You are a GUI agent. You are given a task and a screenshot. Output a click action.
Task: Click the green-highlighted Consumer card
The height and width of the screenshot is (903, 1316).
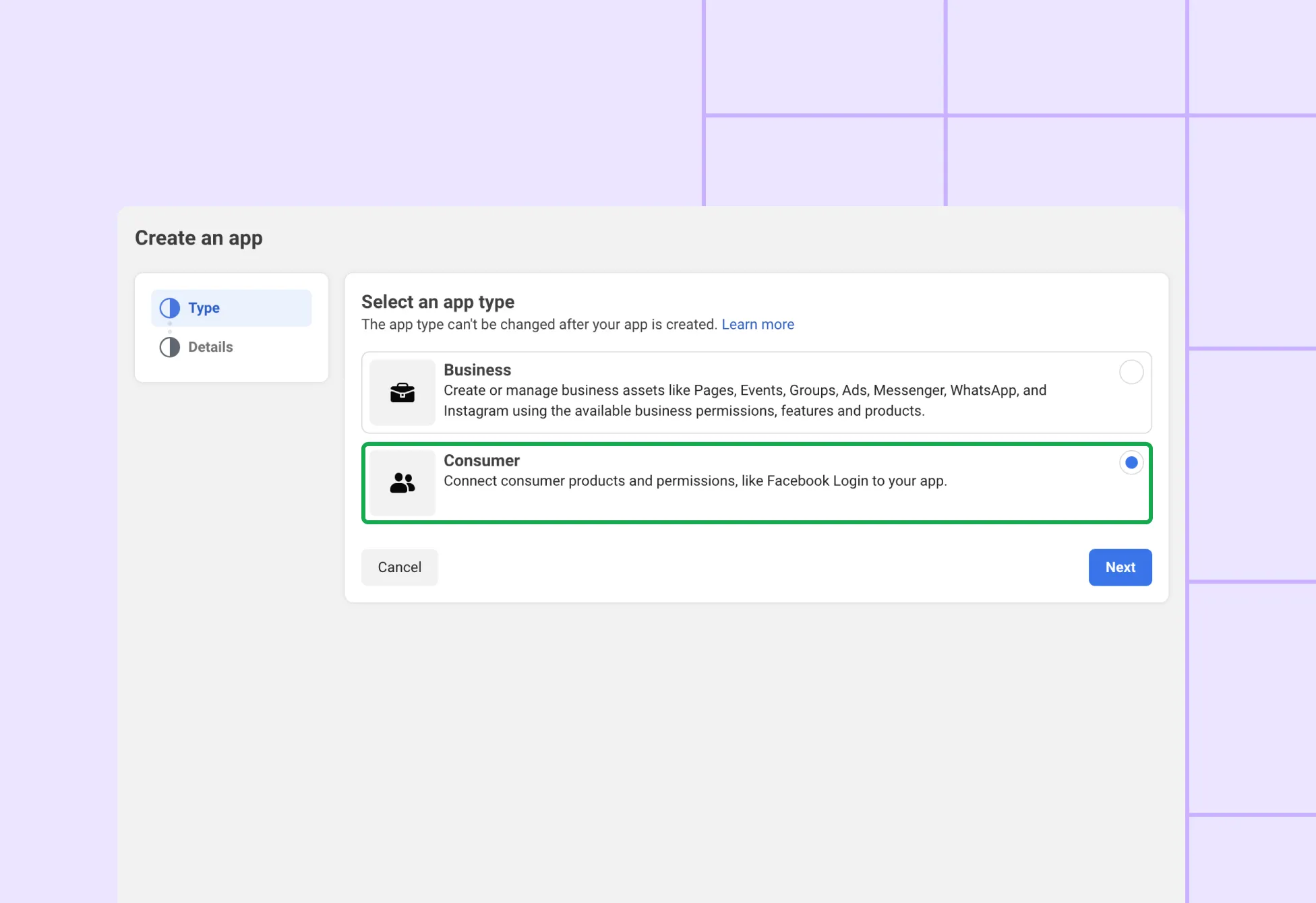pos(756,482)
